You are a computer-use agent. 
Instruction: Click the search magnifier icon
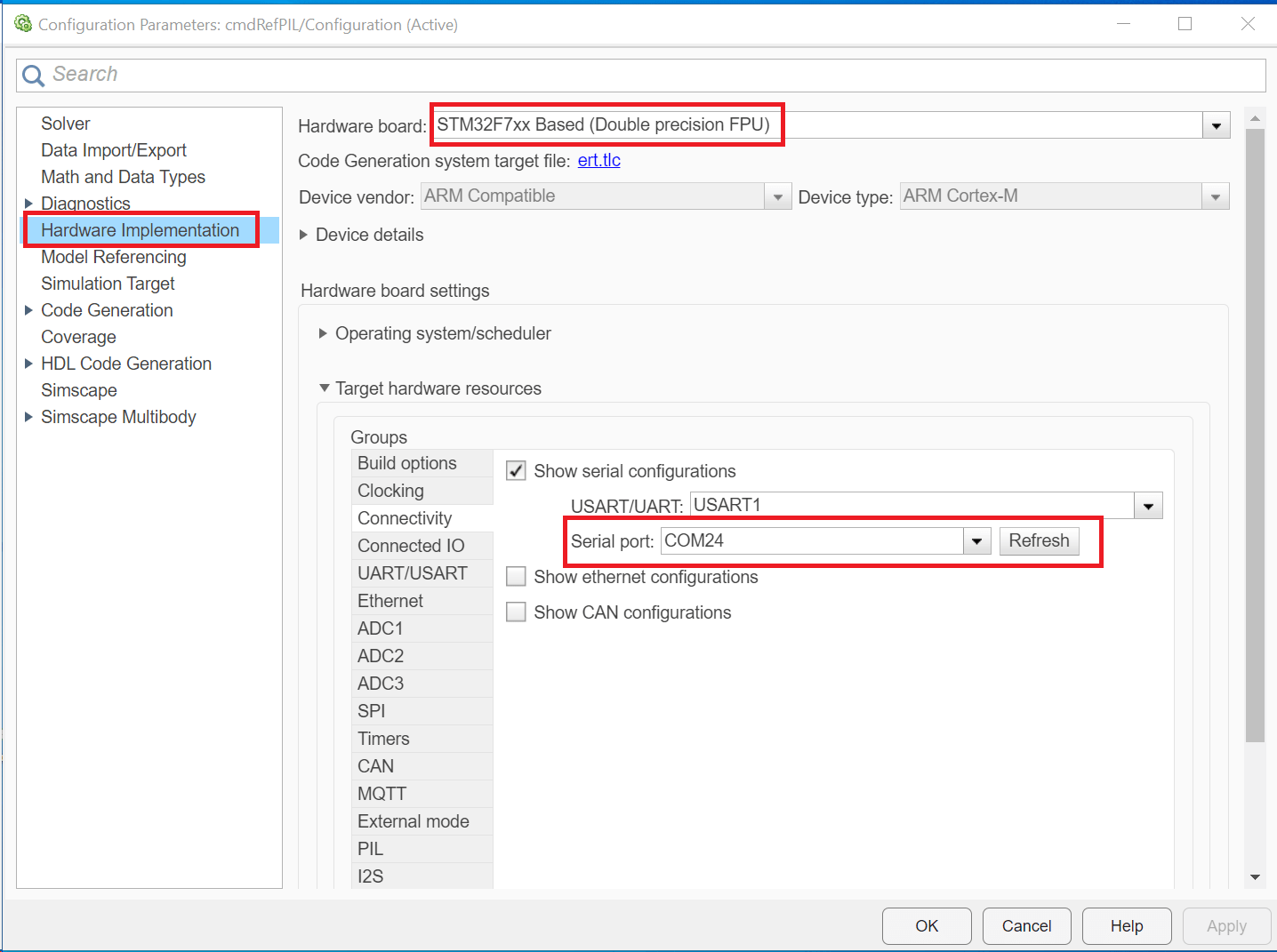coord(33,76)
